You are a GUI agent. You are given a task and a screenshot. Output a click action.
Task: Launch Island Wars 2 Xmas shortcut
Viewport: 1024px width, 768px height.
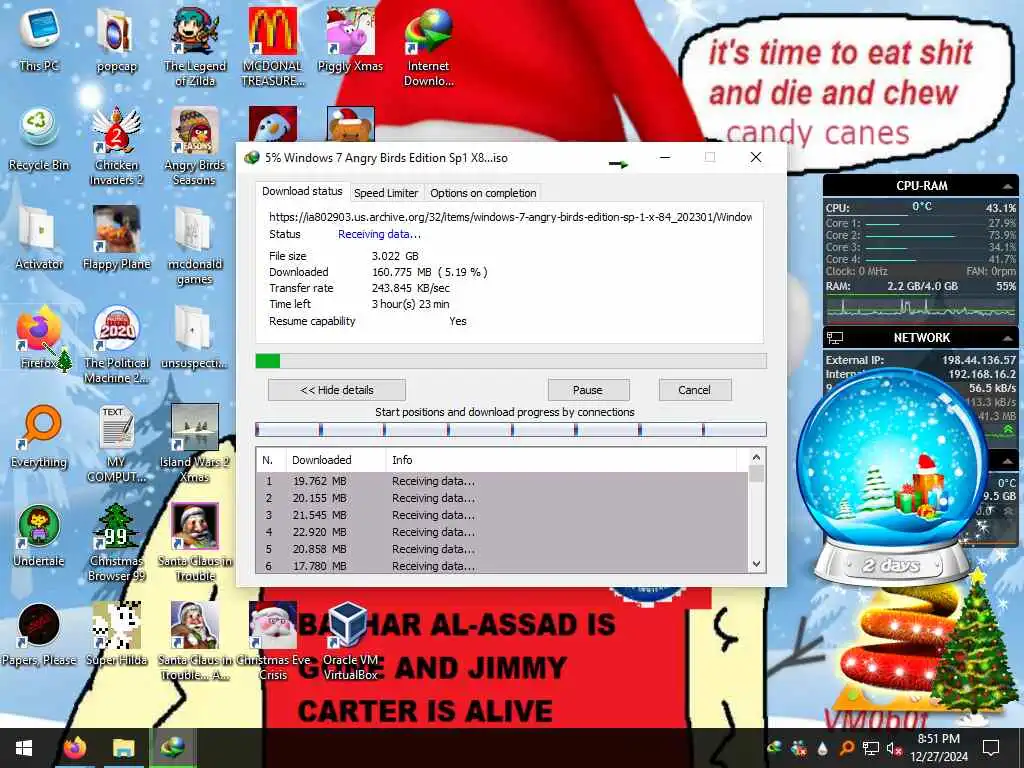coord(195,443)
